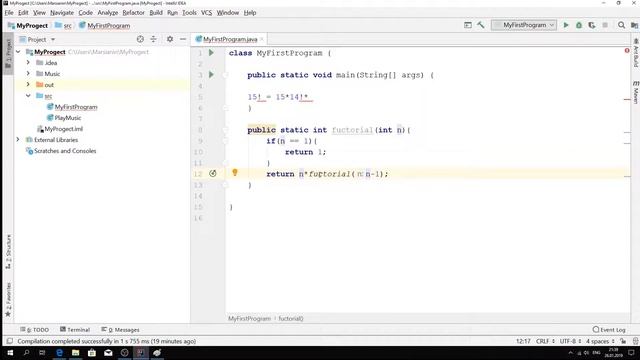Start debugging with the bug icon

[x=579, y=25]
